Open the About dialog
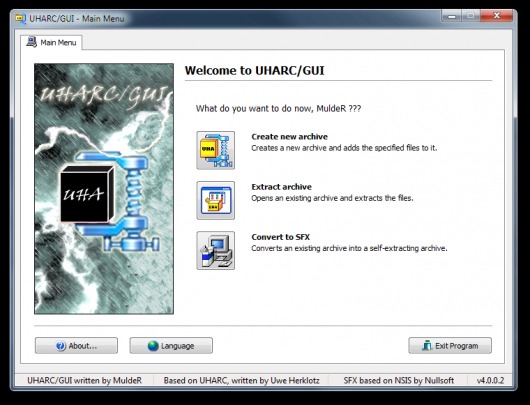 point(76,346)
